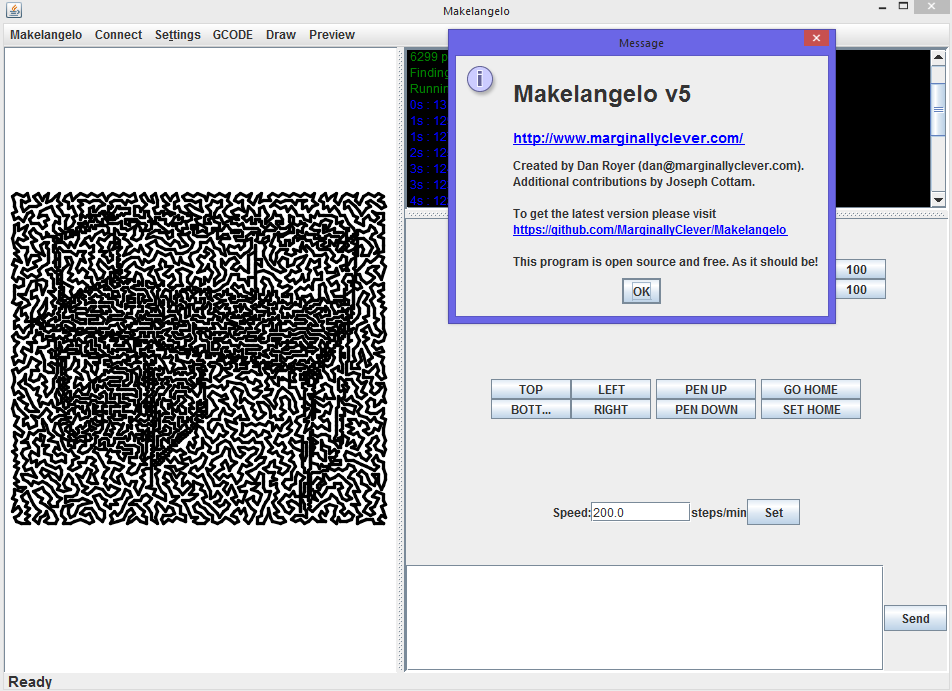
Task: Click the 'Makelangelo v5' heading
Action: pos(602,94)
